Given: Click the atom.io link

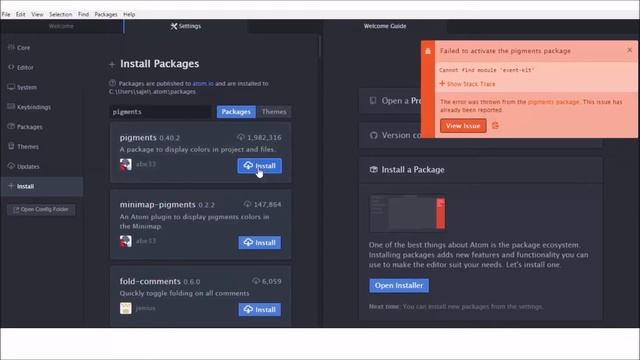Looking at the screenshot, I should (203, 84).
